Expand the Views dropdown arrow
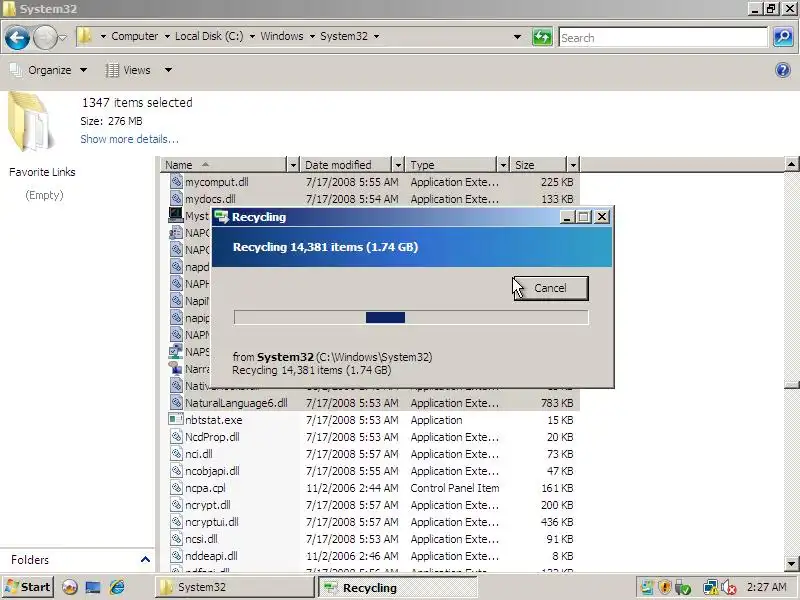 point(168,70)
